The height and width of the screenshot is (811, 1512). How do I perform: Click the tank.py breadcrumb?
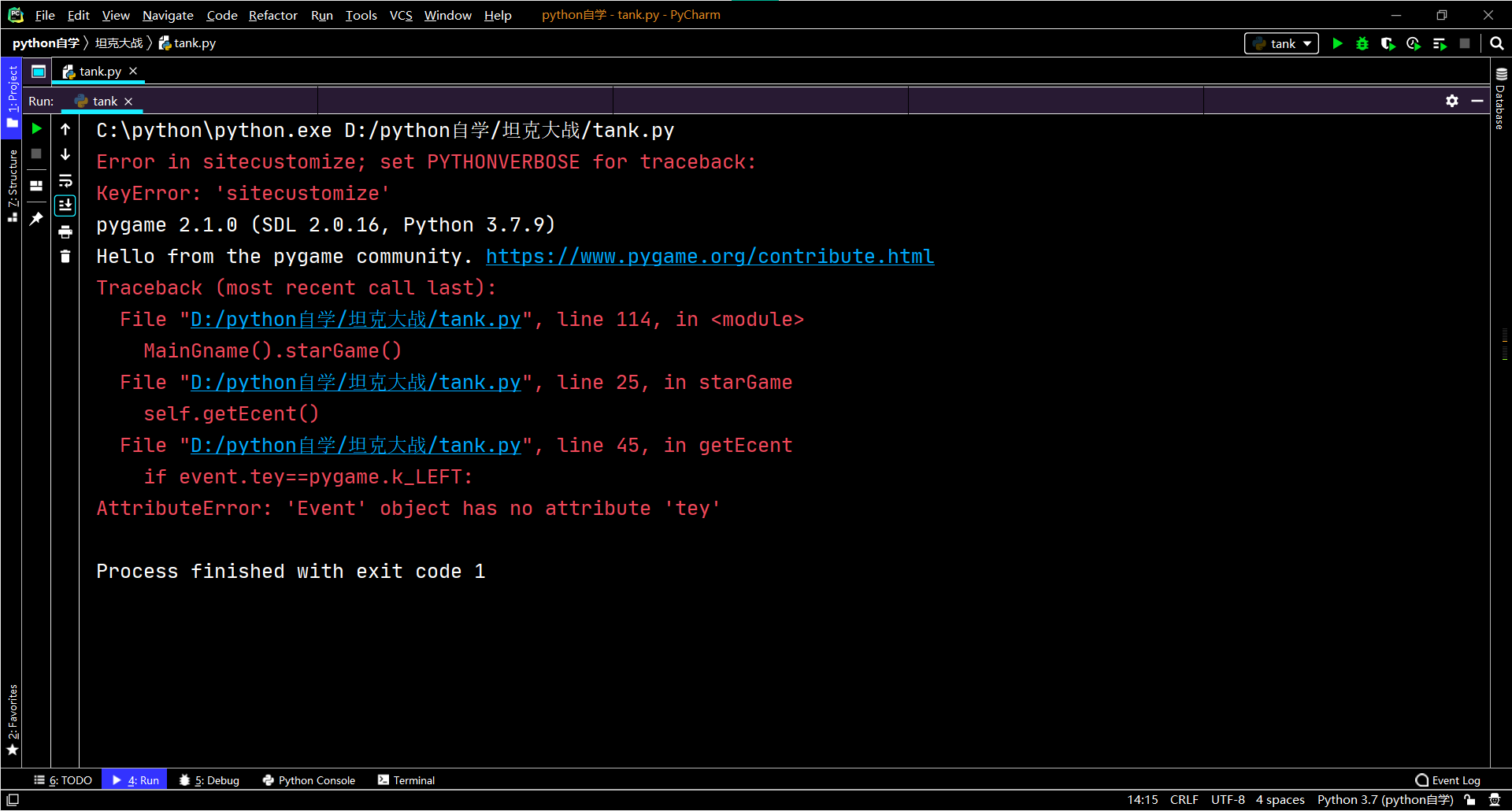click(187, 43)
